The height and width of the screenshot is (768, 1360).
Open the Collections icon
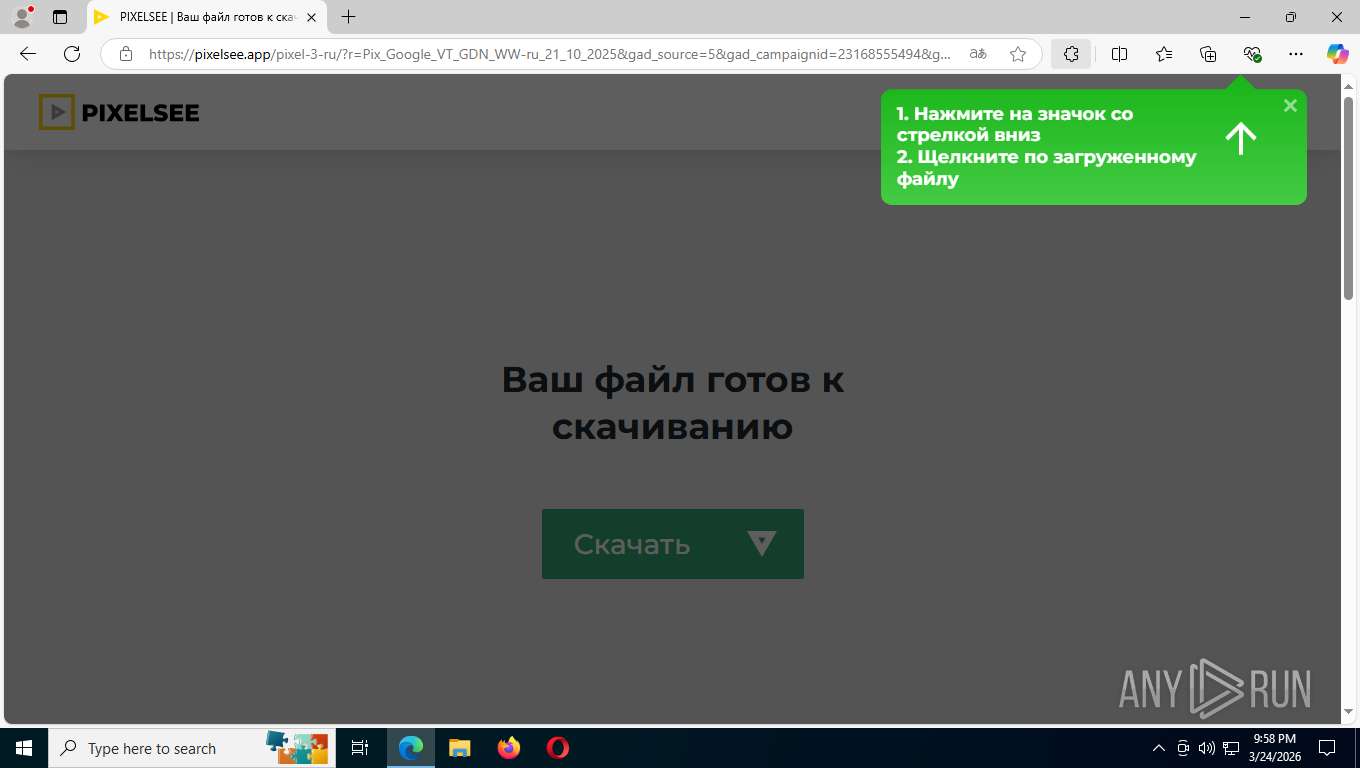(x=1208, y=54)
